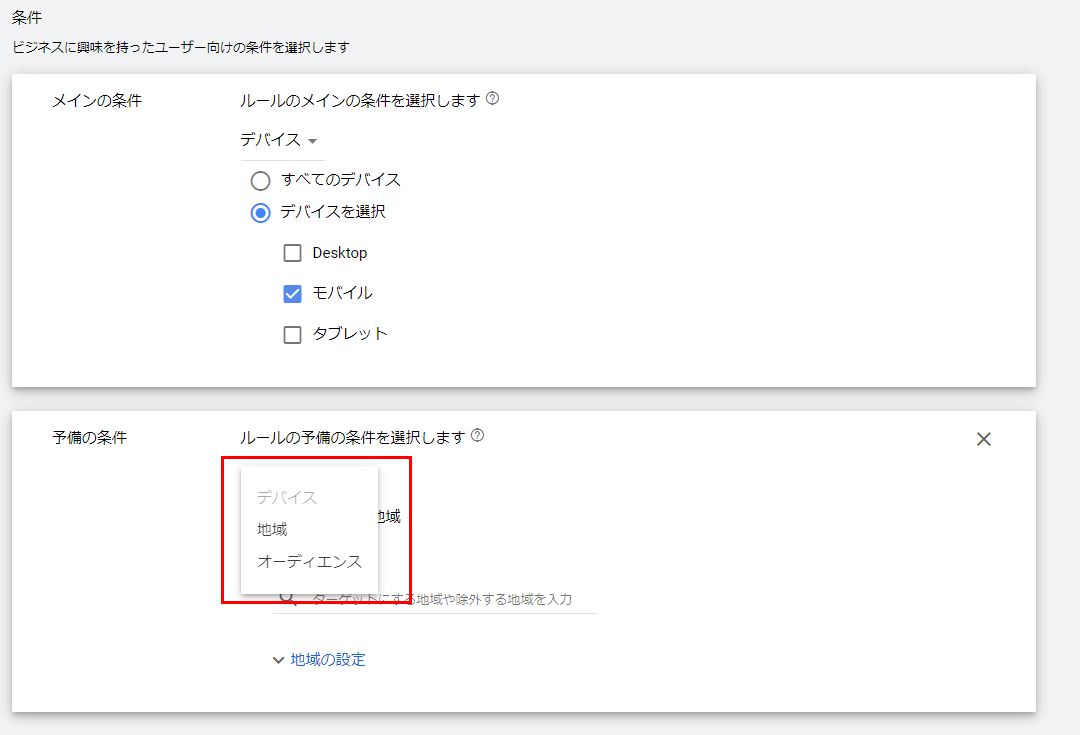Image resolution: width=1080 pixels, height=735 pixels.
Task: Remove the secondary condition with the X icon
Action: 983,439
